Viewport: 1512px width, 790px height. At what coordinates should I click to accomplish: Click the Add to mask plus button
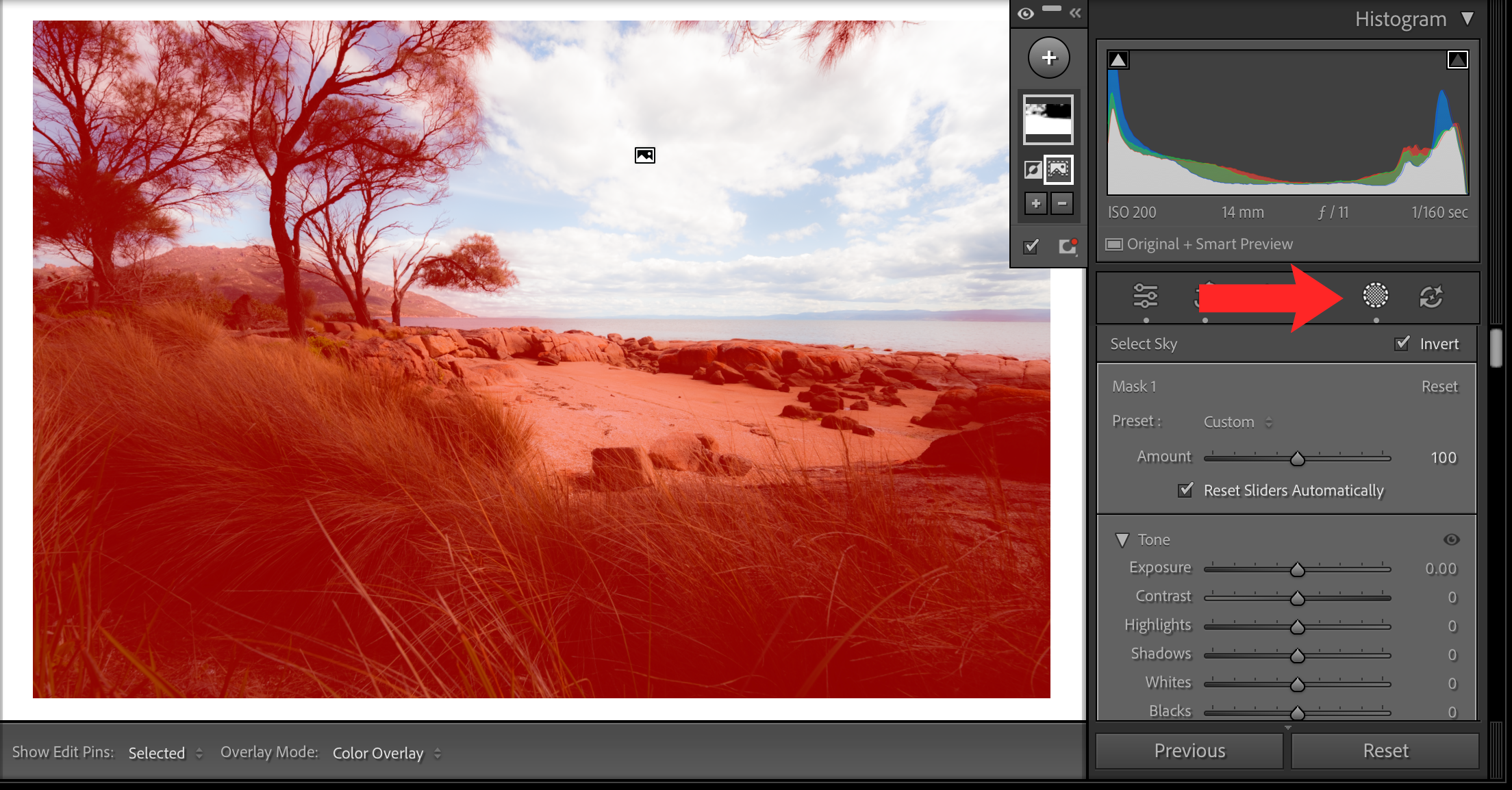click(x=1035, y=203)
